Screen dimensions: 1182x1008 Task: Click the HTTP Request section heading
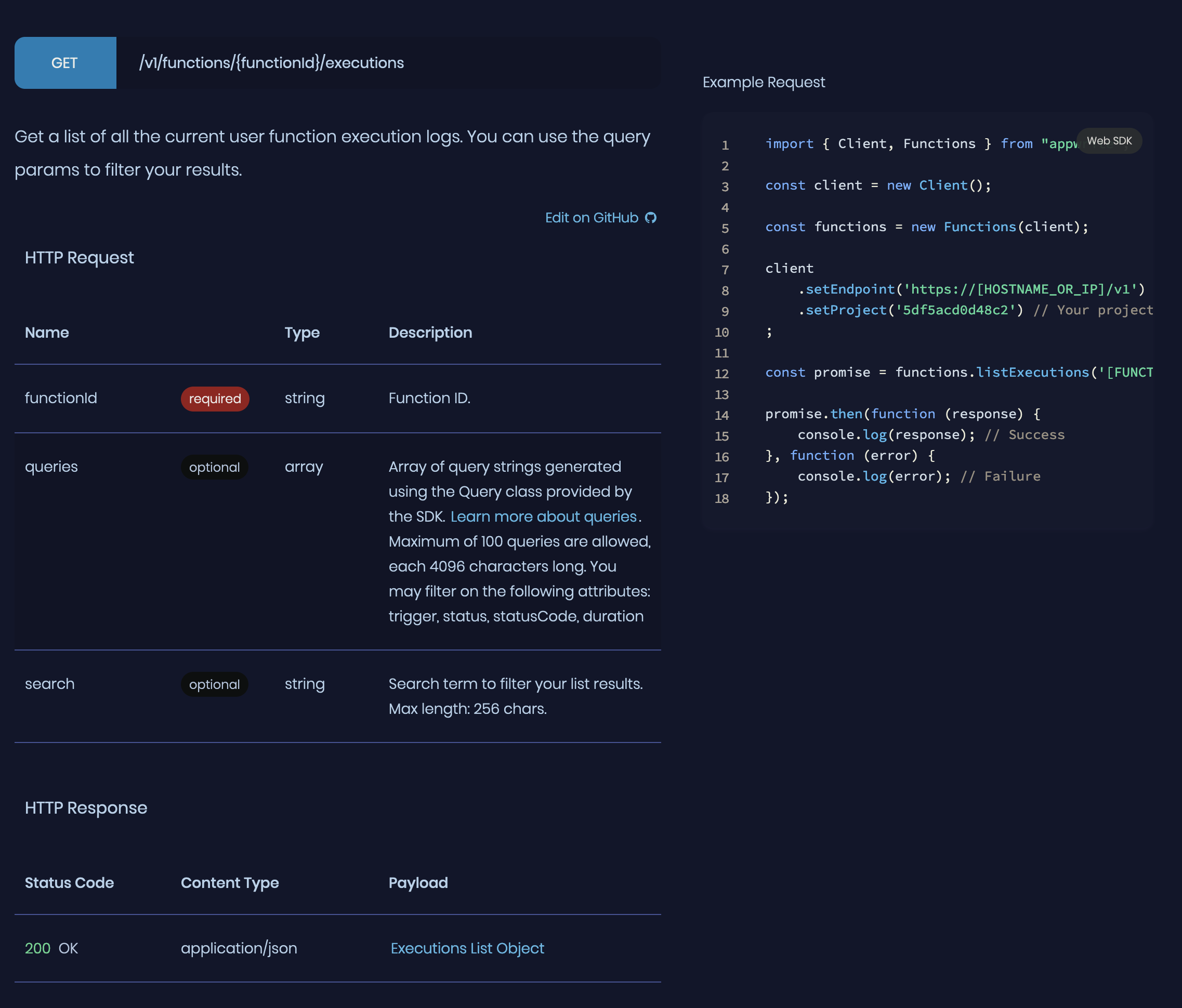coord(80,258)
